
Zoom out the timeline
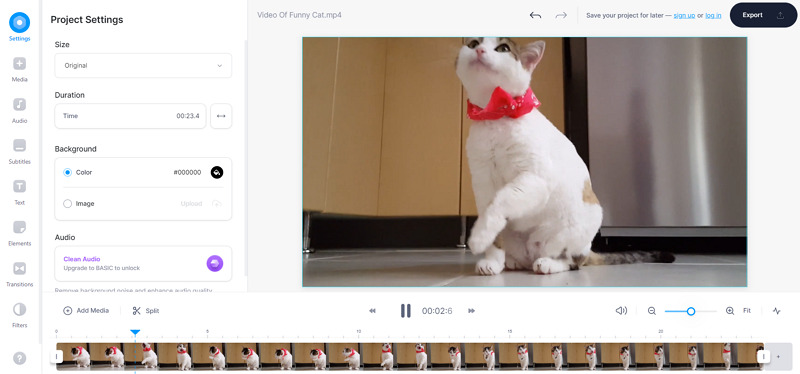[x=652, y=311]
